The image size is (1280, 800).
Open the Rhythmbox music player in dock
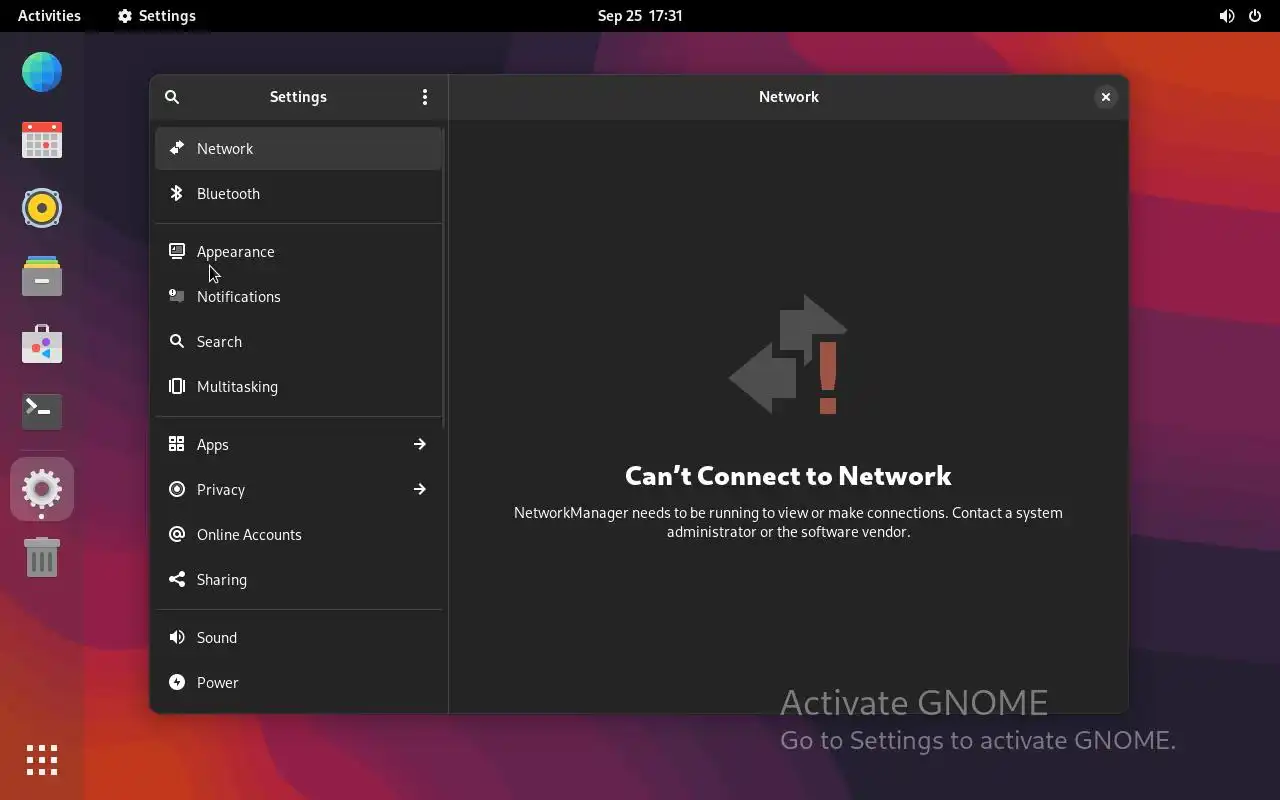point(42,208)
